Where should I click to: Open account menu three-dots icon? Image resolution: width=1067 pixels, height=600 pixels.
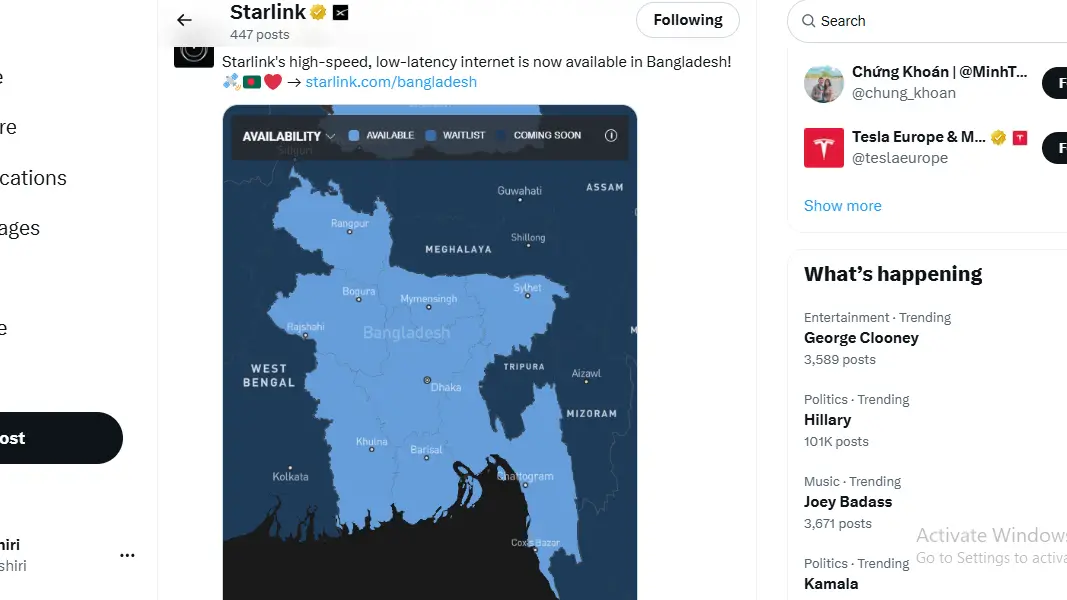pos(127,555)
